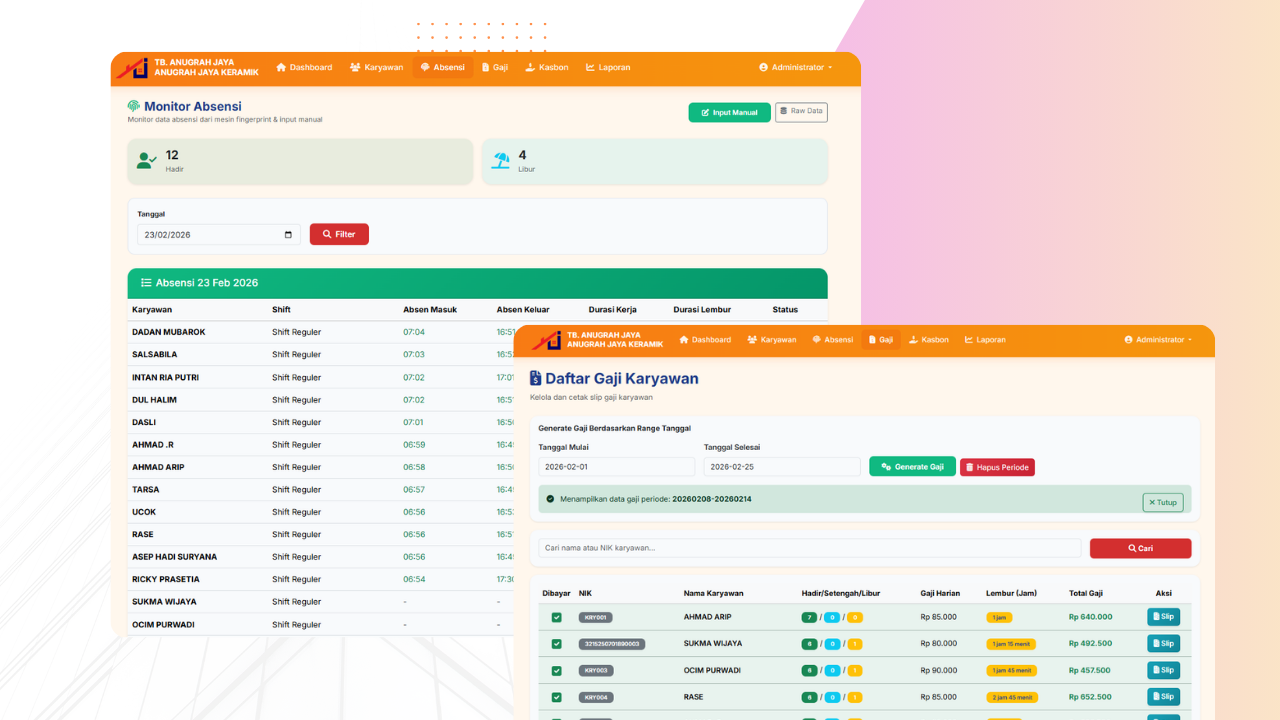Click the beach umbrella icon on Libur card
The width and height of the screenshot is (1280, 720).
click(x=501, y=160)
